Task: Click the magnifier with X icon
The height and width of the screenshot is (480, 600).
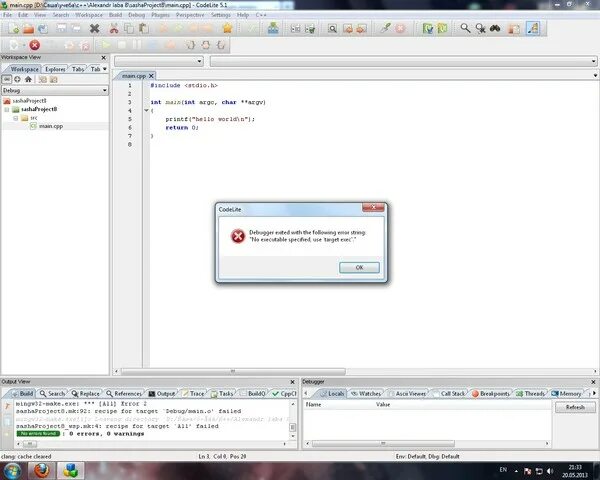Action: 480,28
